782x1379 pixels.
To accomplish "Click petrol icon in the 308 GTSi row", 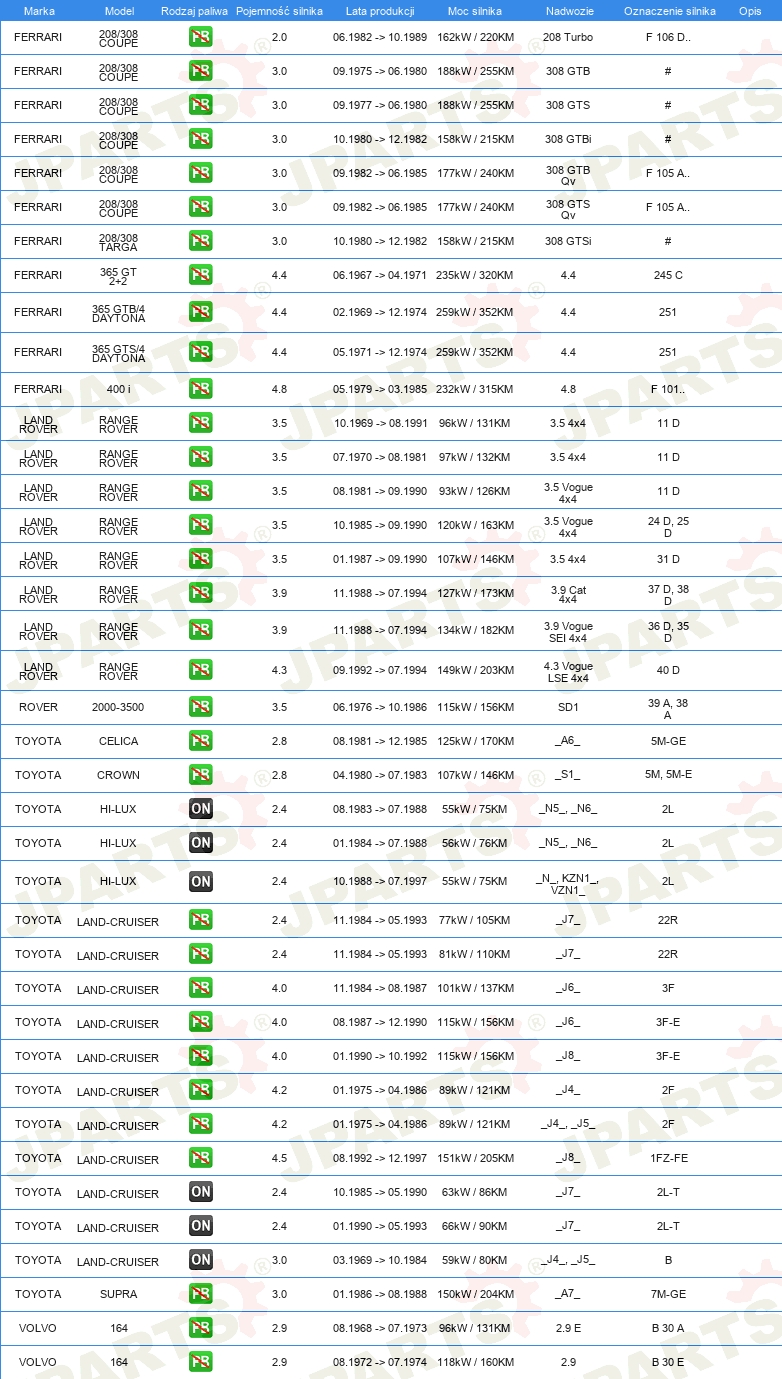I will click(x=201, y=241).
